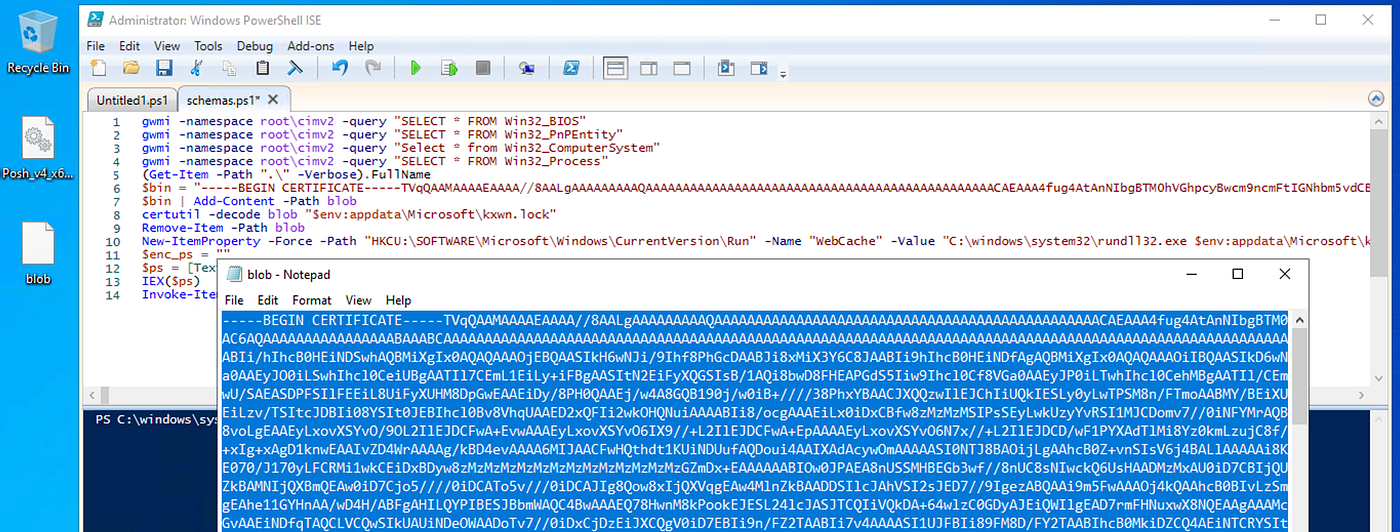The height and width of the screenshot is (532, 1400).
Task: Show the script pane maximized icon
Action: (x=682, y=68)
